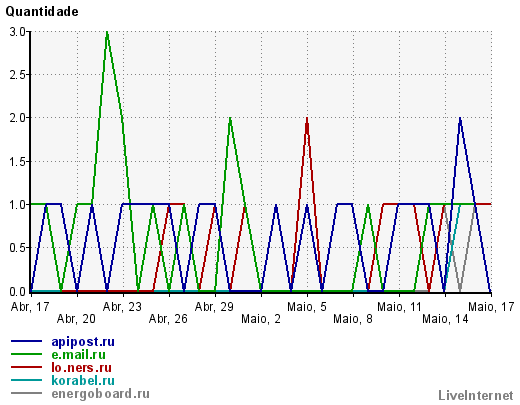Click the korabel.ru legend label
520x405 pixels.
pos(83,380)
